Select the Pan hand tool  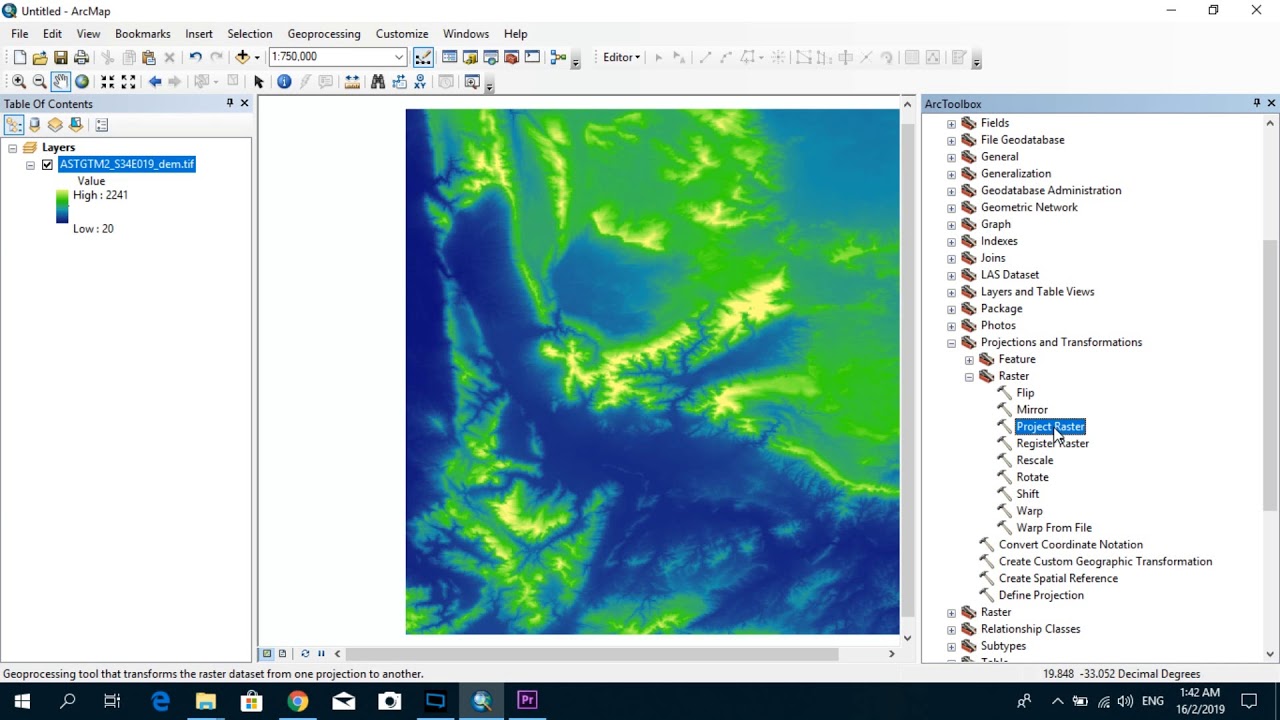pyautogui.click(x=61, y=82)
